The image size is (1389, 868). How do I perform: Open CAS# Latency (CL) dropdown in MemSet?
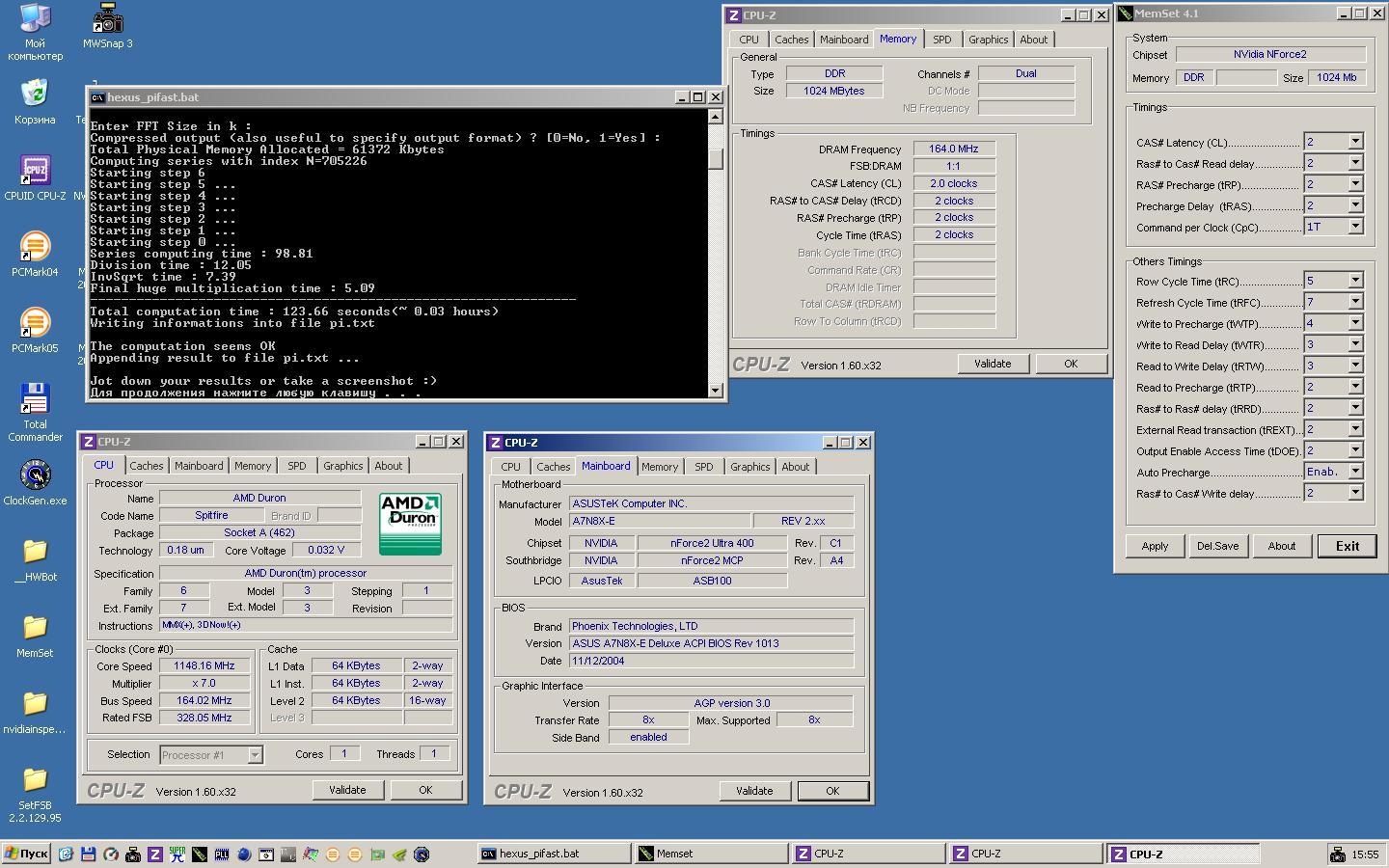[x=1354, y=142]
